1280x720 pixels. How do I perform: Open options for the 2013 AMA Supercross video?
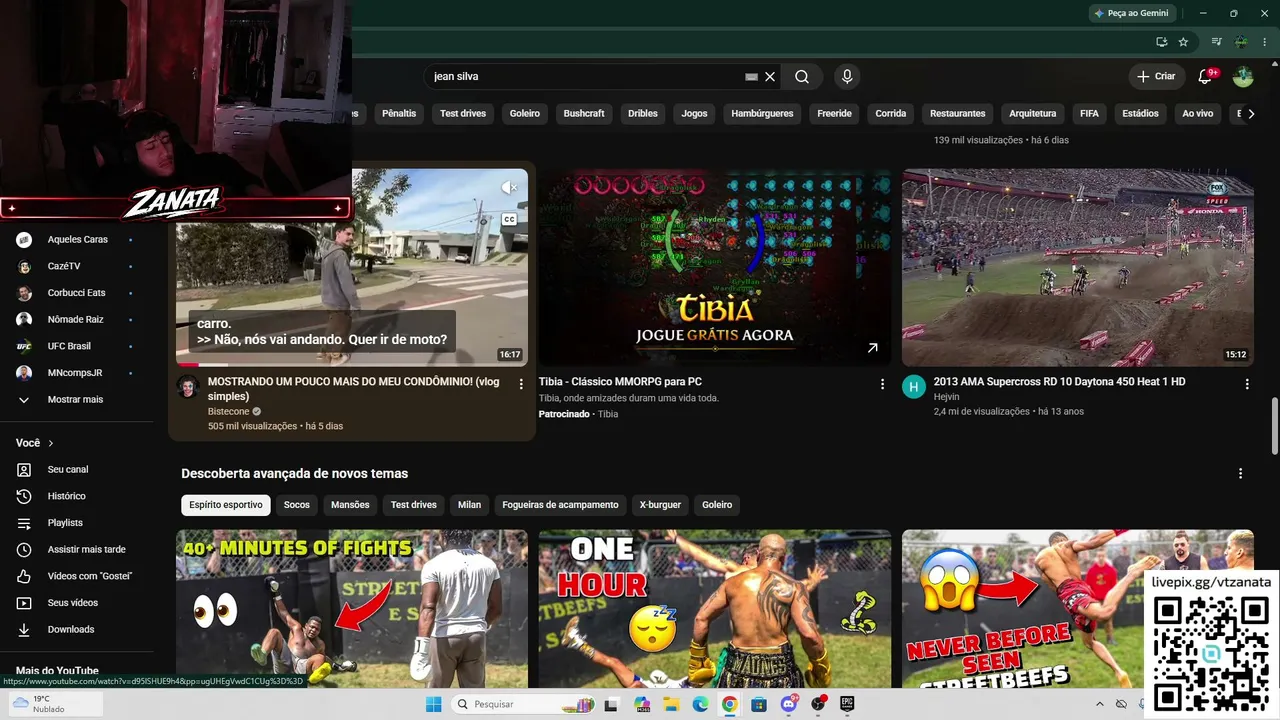pos(1246,384)
